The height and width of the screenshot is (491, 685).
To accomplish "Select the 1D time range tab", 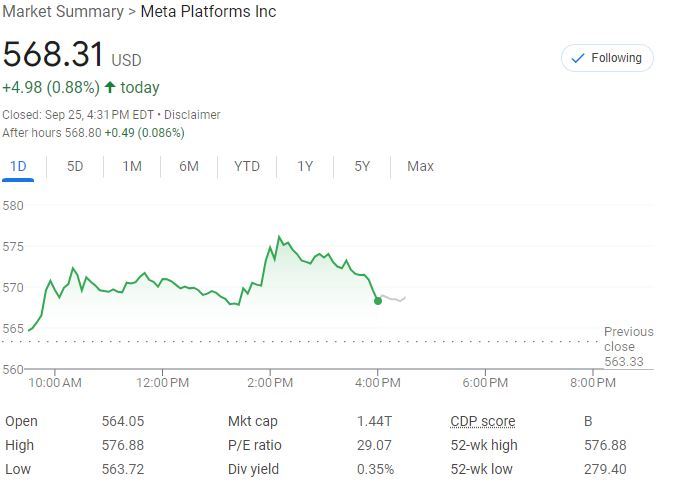I will [x=18, y=166].
